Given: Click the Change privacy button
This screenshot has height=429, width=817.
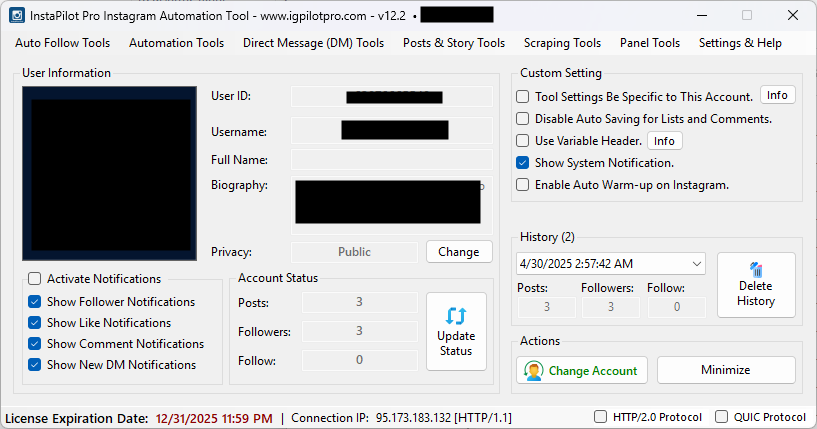Looking at the screenshot, I should (x=459, y=252).
